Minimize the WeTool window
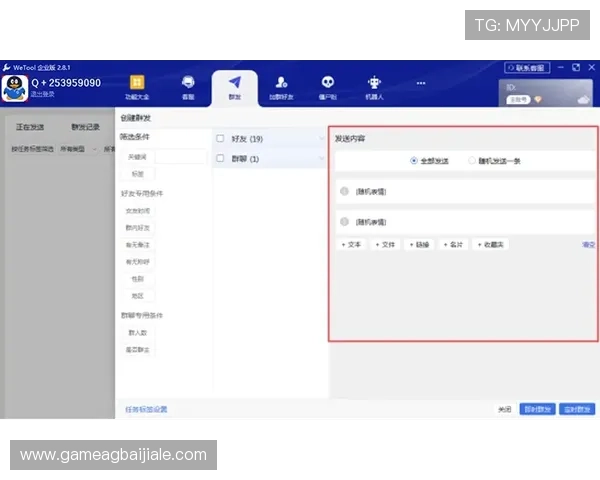 point(561,67)
